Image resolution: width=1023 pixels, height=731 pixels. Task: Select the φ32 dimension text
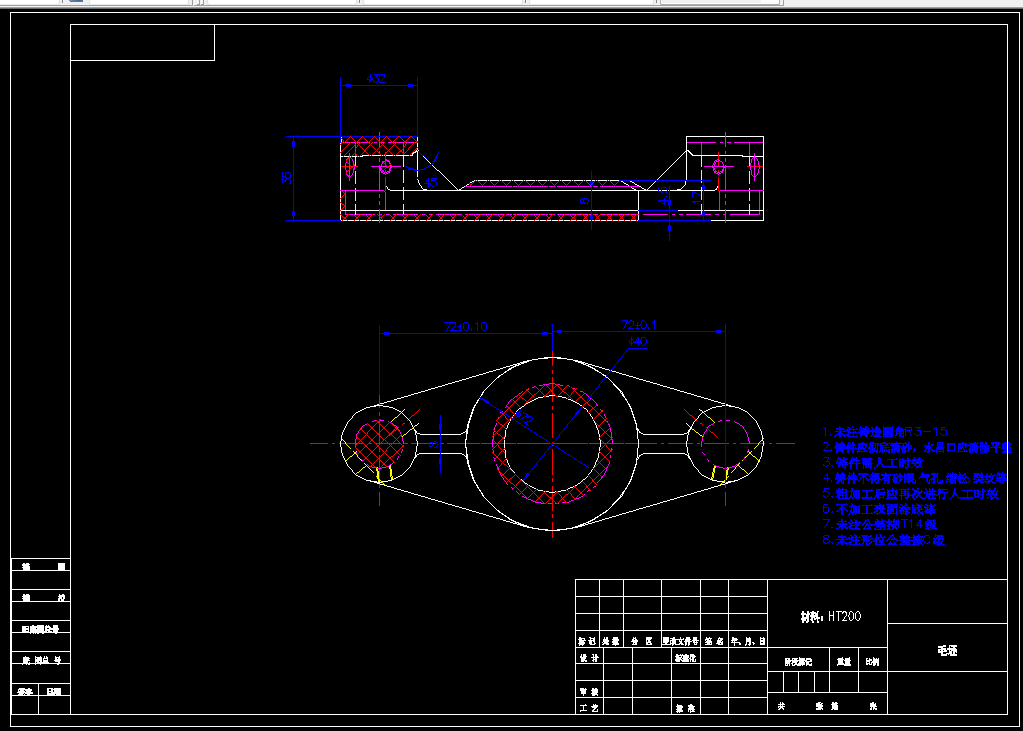[x=376, y=78]
